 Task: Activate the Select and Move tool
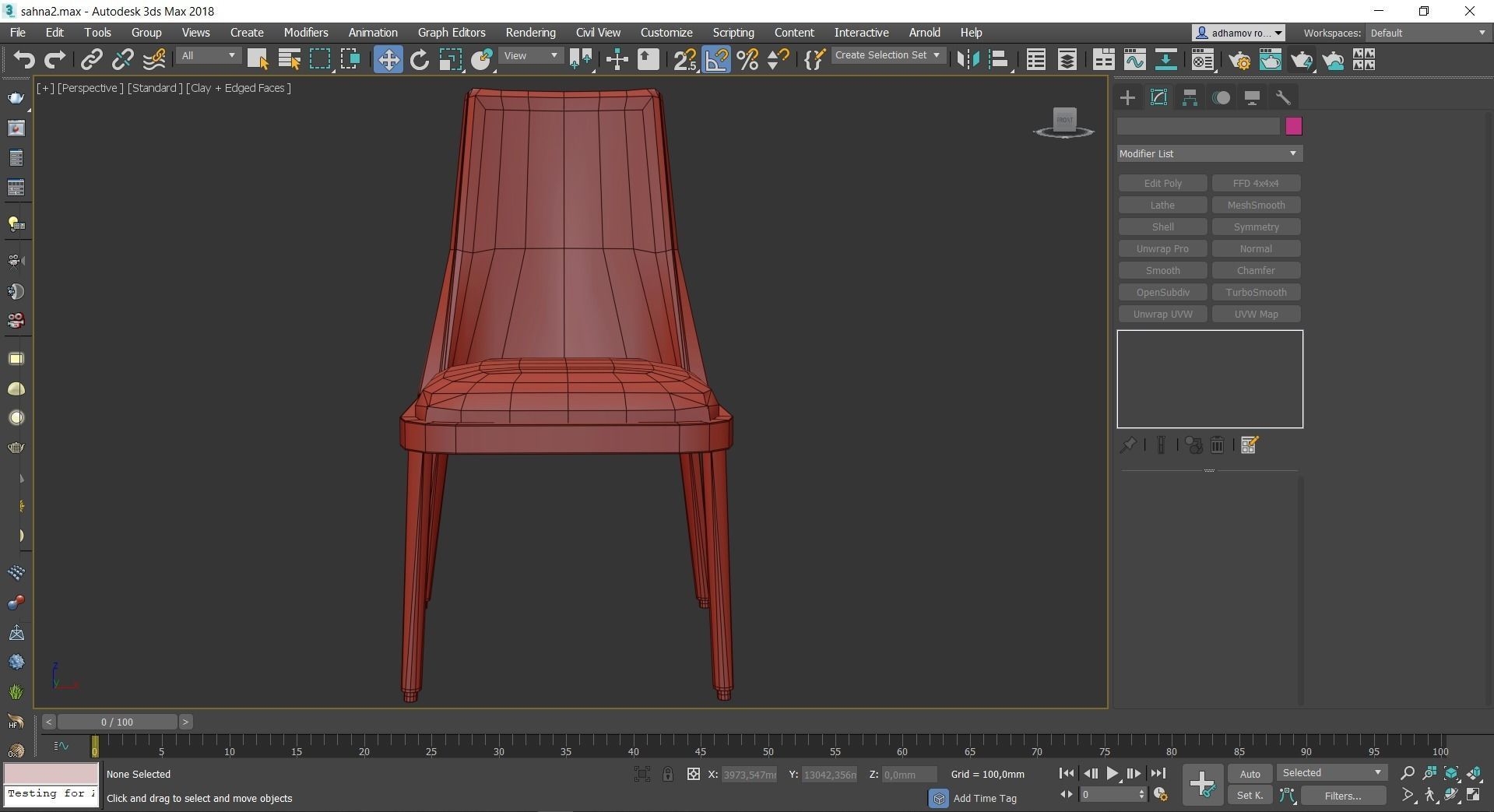click(x=388, y=60)
